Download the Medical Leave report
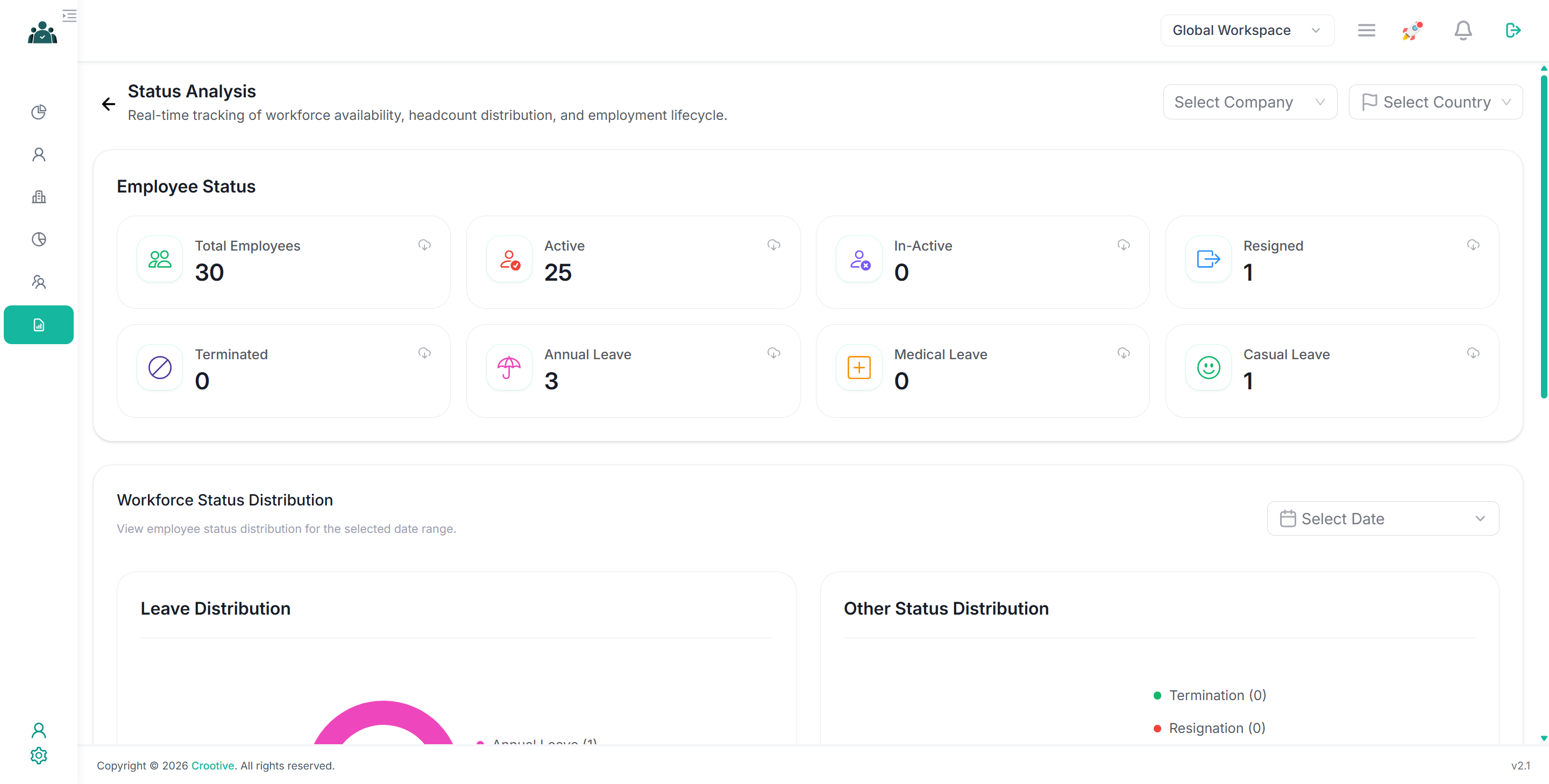Viewport: 1549px width, 784px height. (1123, 353)
